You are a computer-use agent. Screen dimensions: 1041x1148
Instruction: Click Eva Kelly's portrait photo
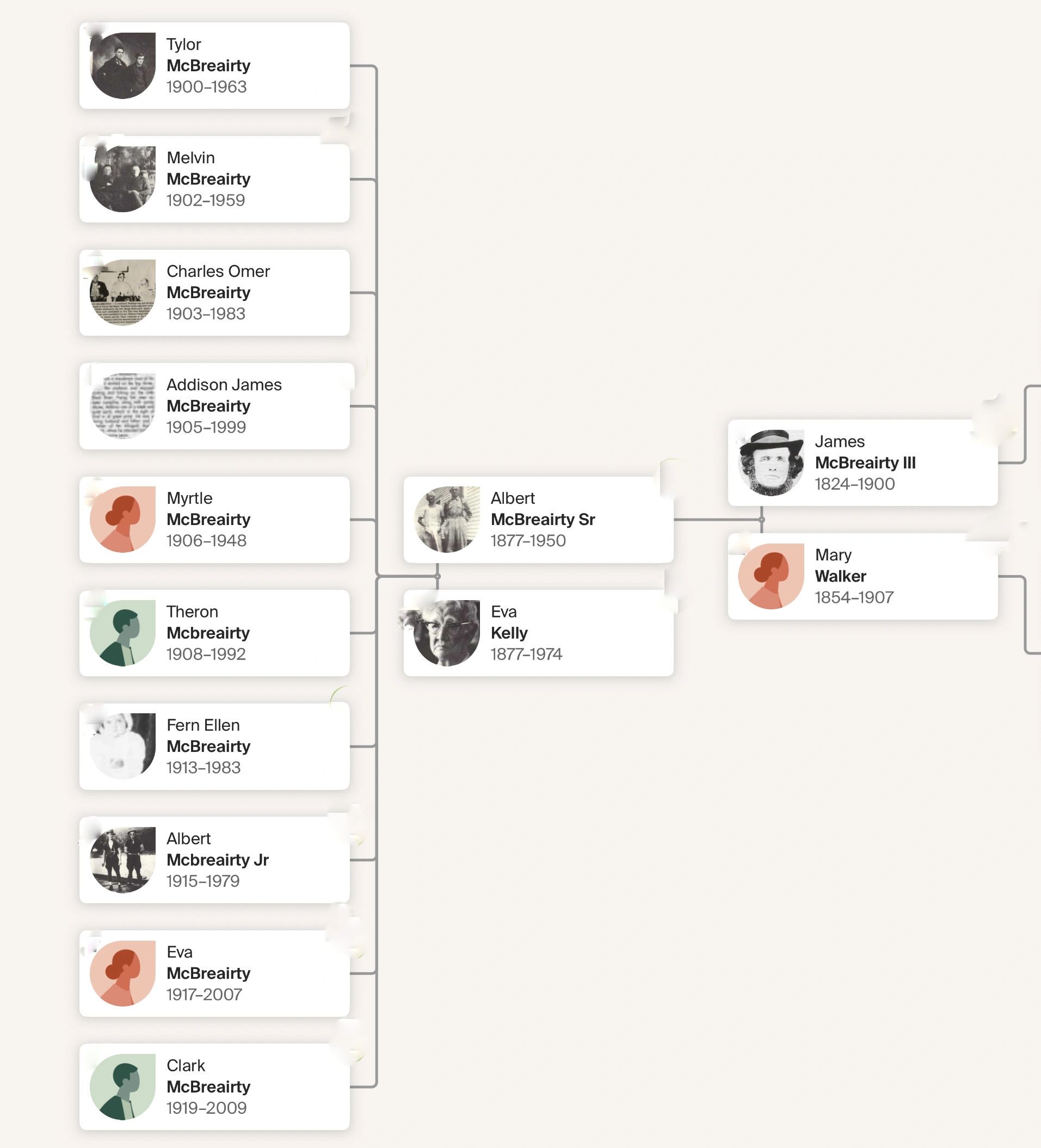click(x=446, y=633)
